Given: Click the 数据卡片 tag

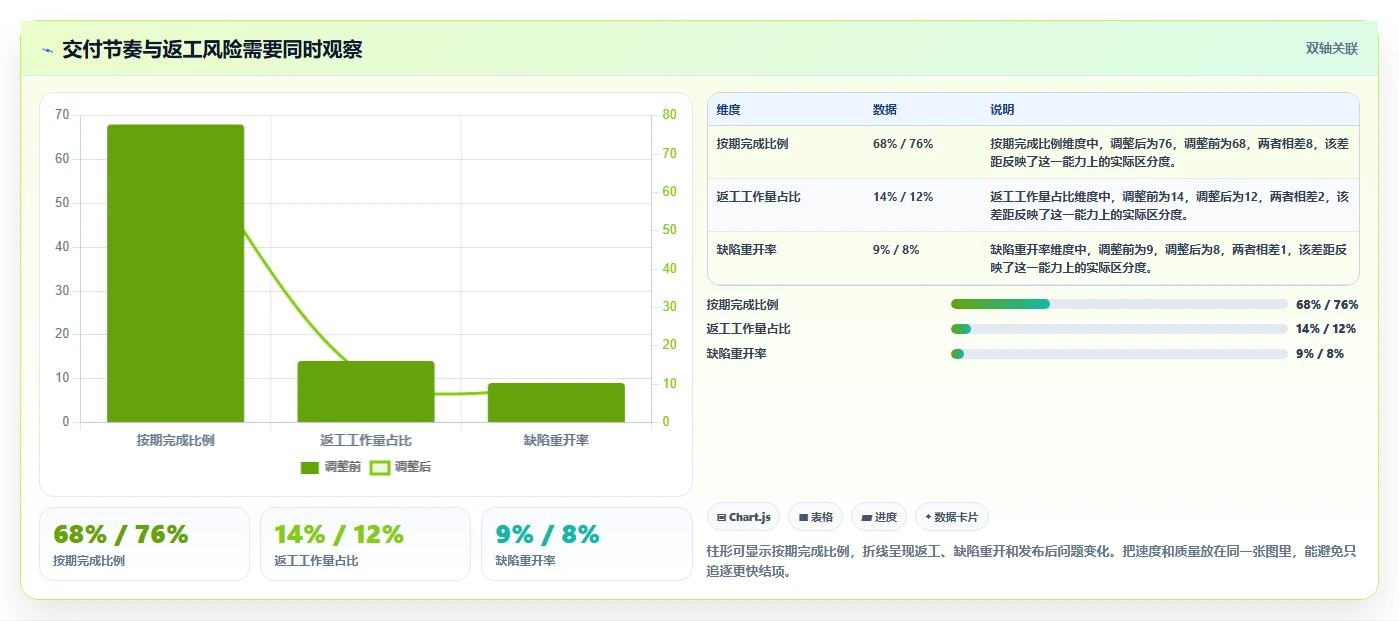Looking at the screenshot, I should 952,517.
